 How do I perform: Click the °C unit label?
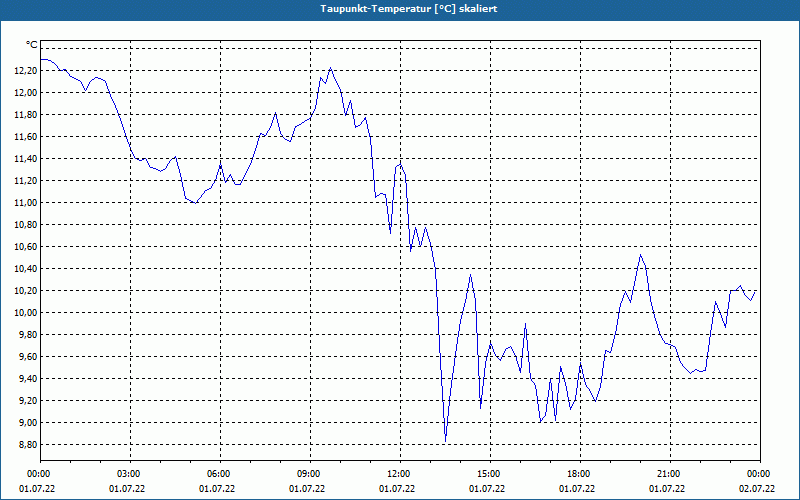click(32, 45)
